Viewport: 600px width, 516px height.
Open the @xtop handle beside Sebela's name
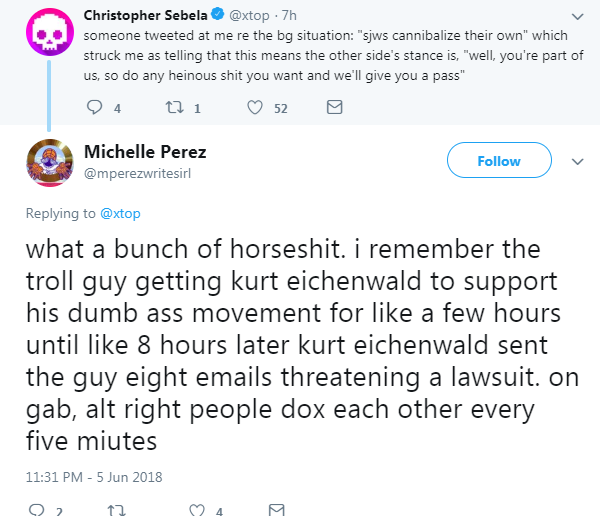(249, 15)
